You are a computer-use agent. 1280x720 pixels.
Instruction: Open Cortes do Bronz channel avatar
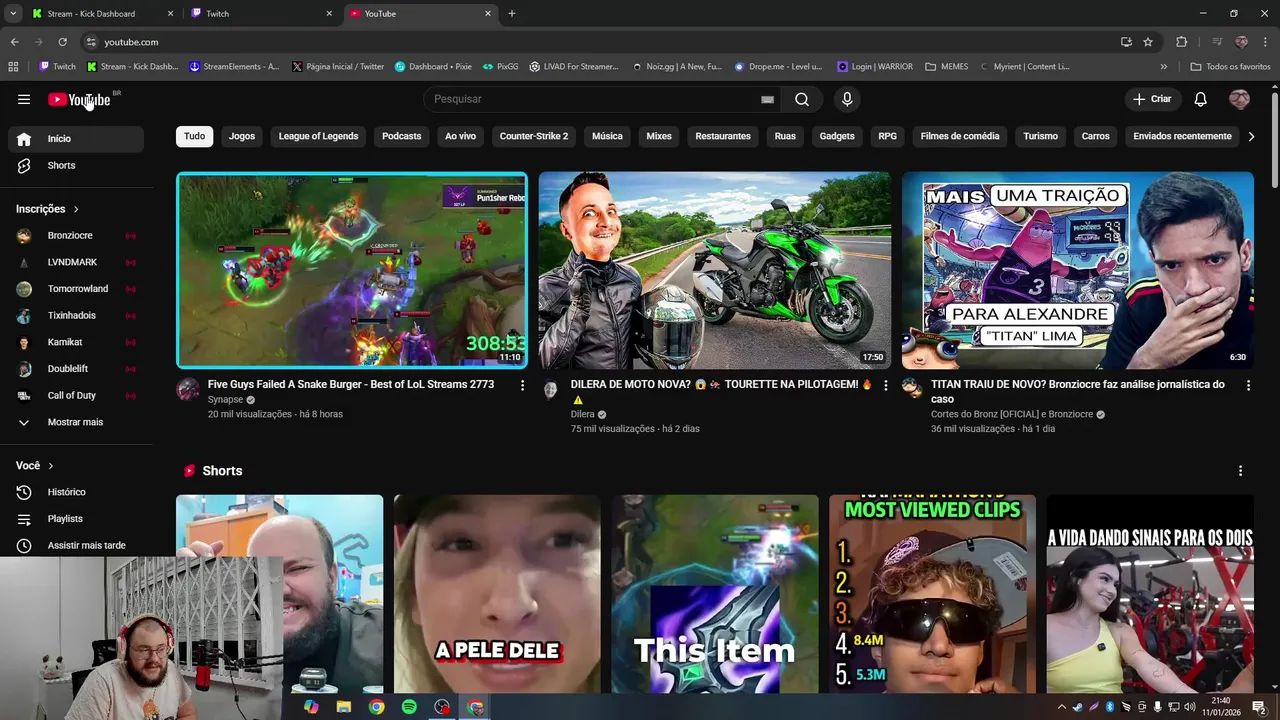tap(912, 390)
